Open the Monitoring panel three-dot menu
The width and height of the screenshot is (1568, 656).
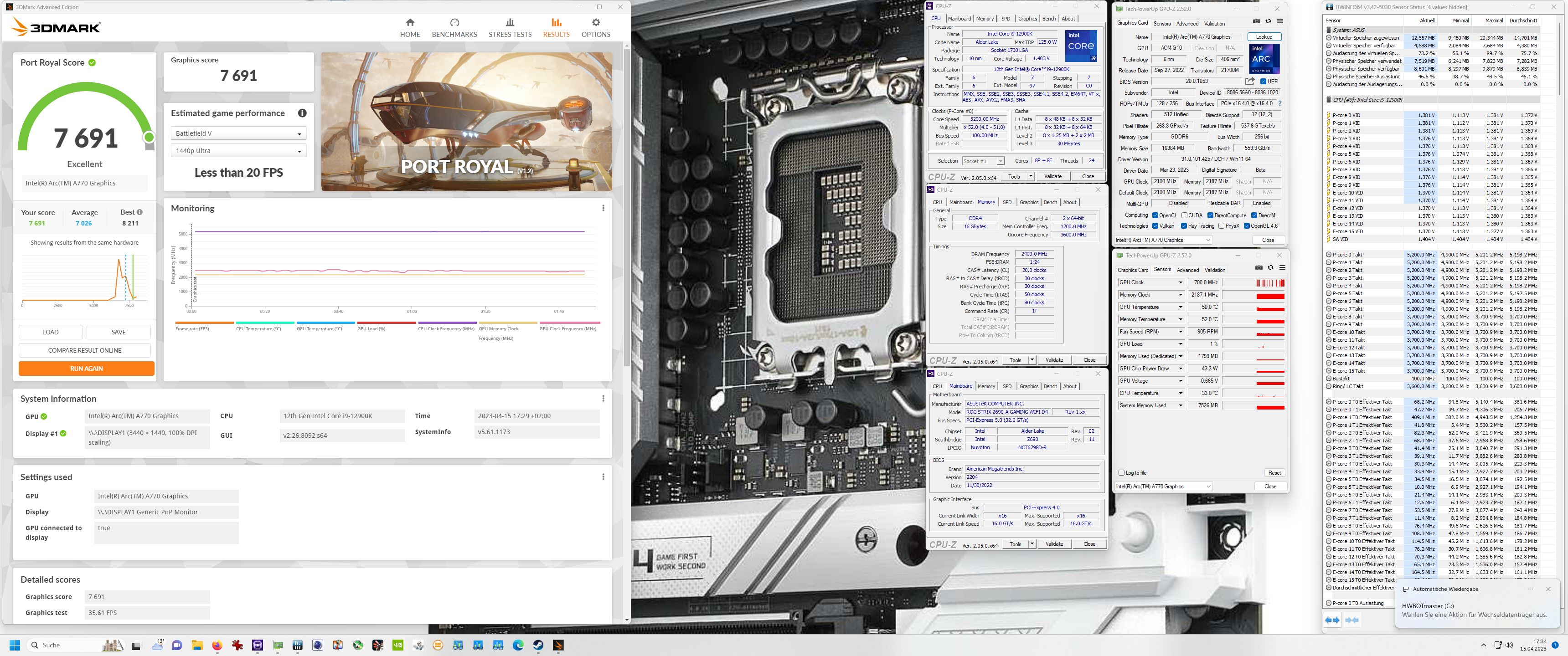[x=603, y=208]
